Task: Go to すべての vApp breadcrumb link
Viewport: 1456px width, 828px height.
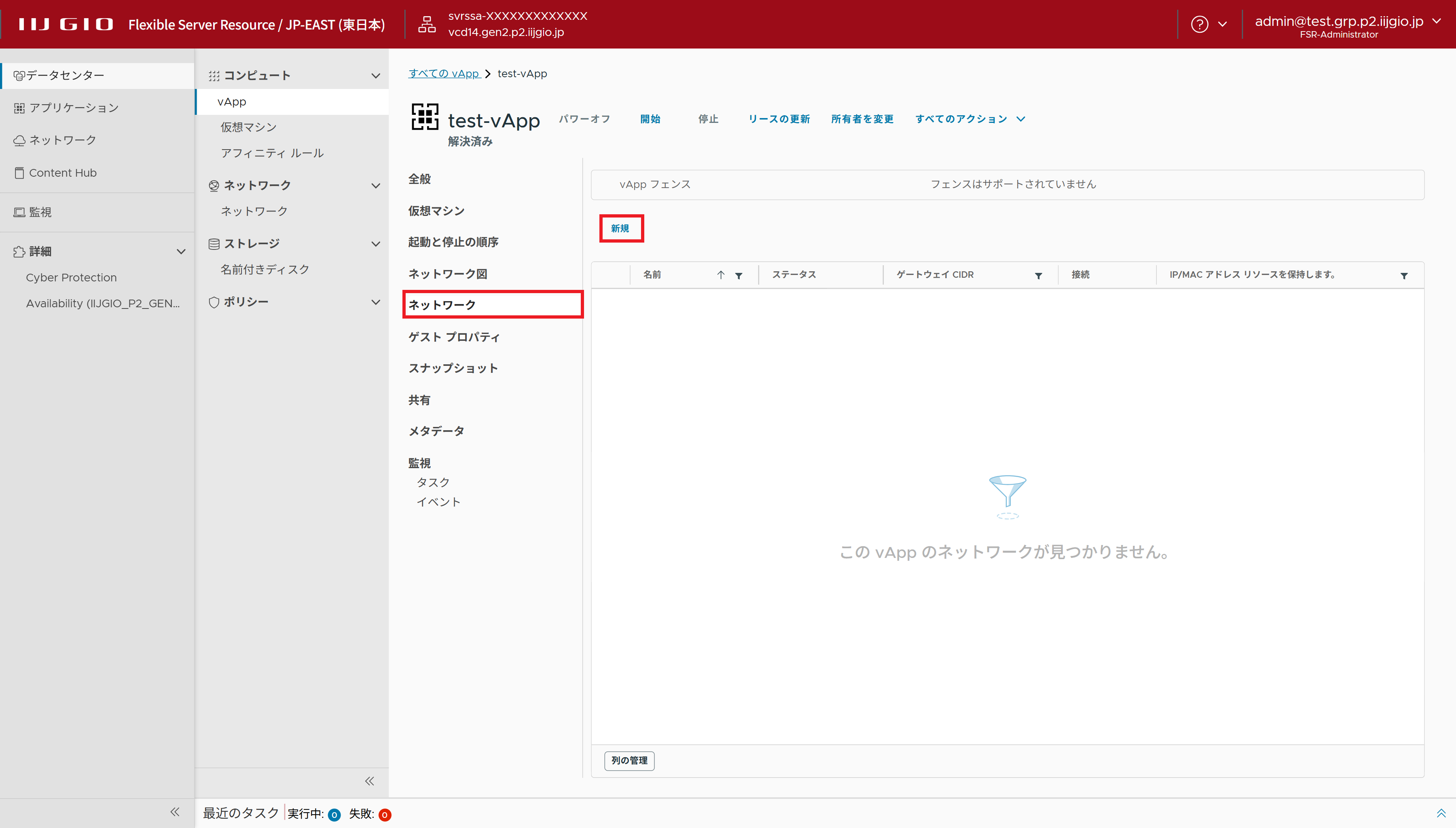Action: click(x=444, y=73)
